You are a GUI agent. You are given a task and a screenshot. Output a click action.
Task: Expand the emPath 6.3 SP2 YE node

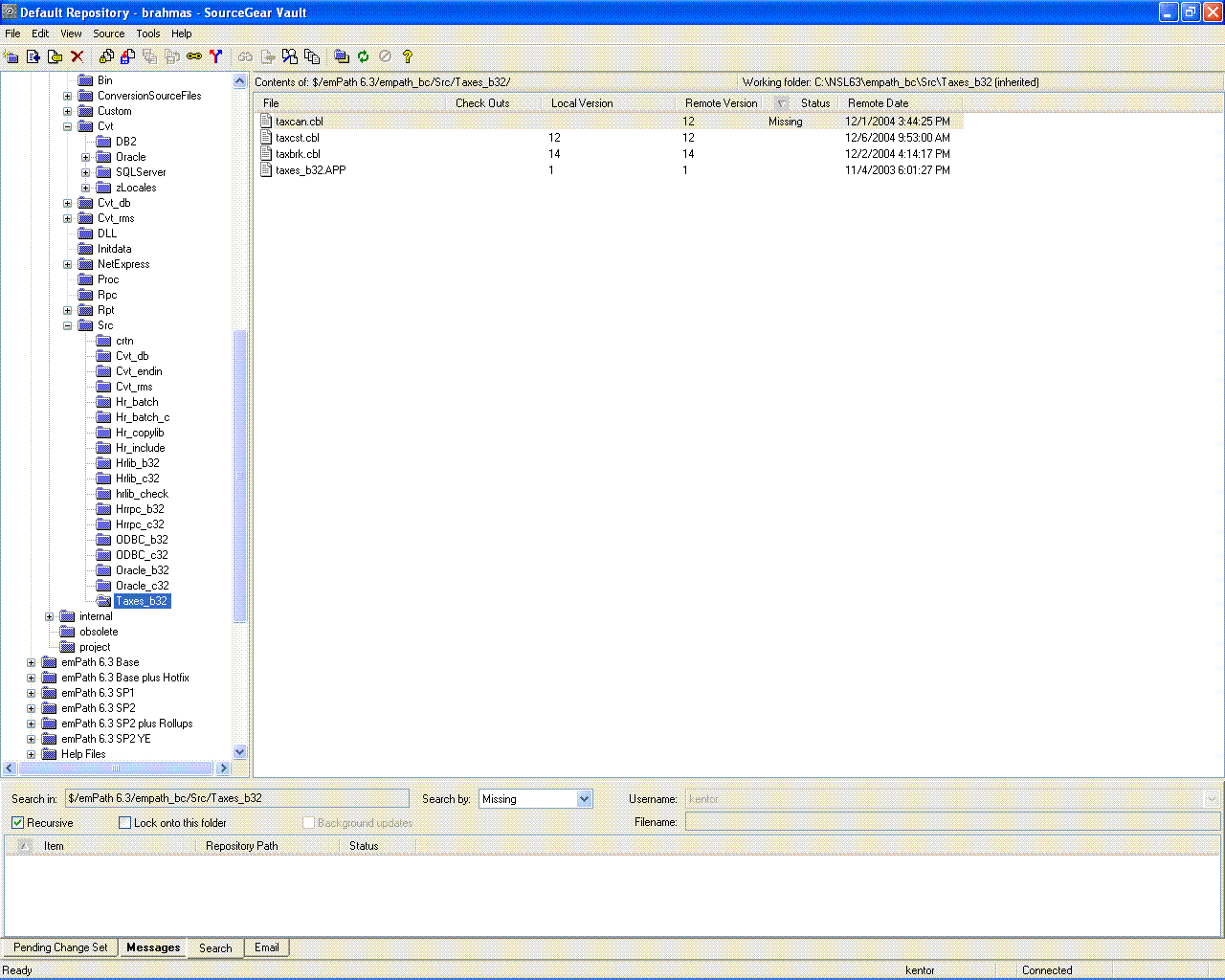[x=31, y=739]
